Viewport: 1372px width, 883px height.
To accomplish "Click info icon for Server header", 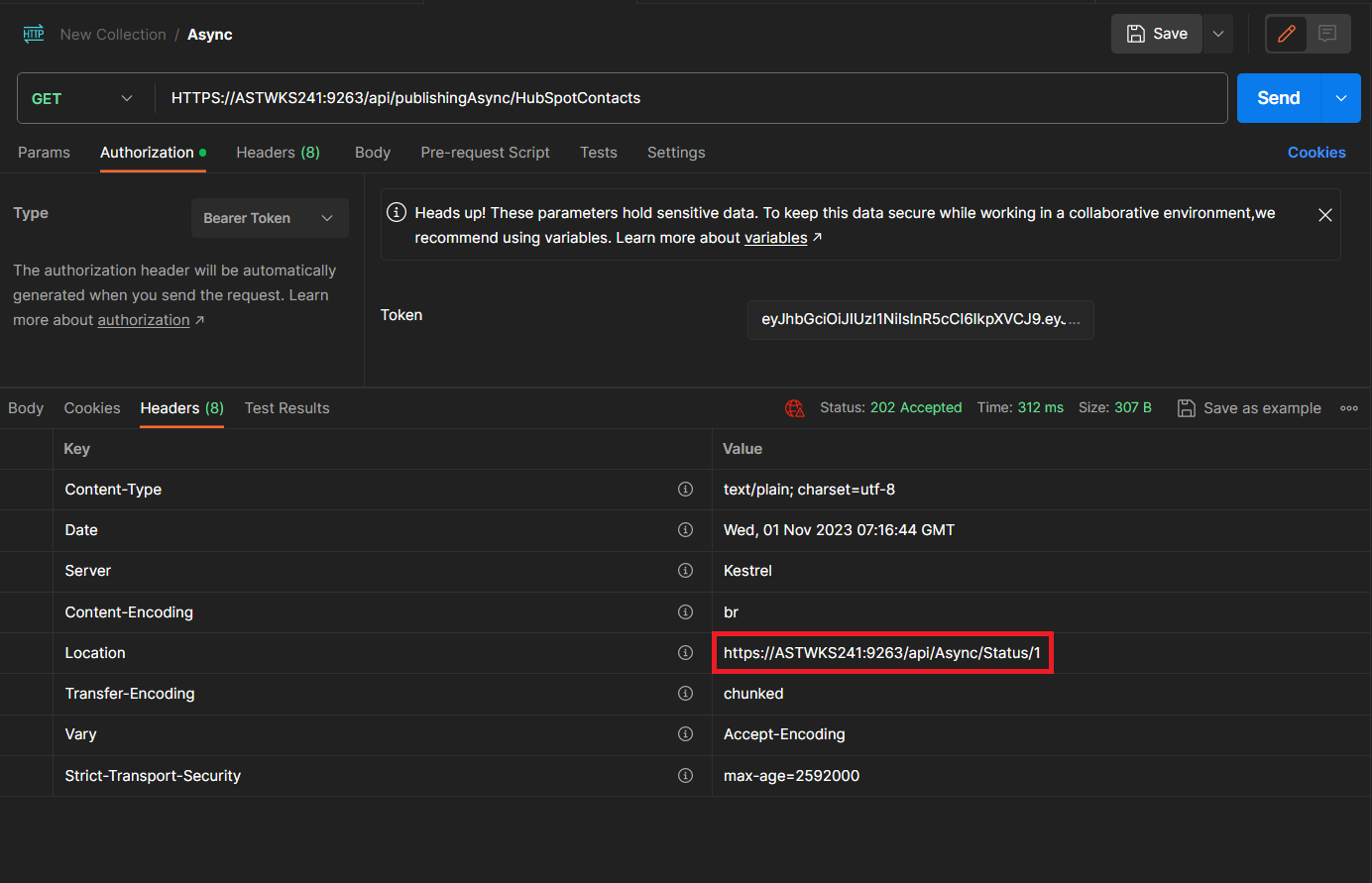I will (x=685, y=571).
